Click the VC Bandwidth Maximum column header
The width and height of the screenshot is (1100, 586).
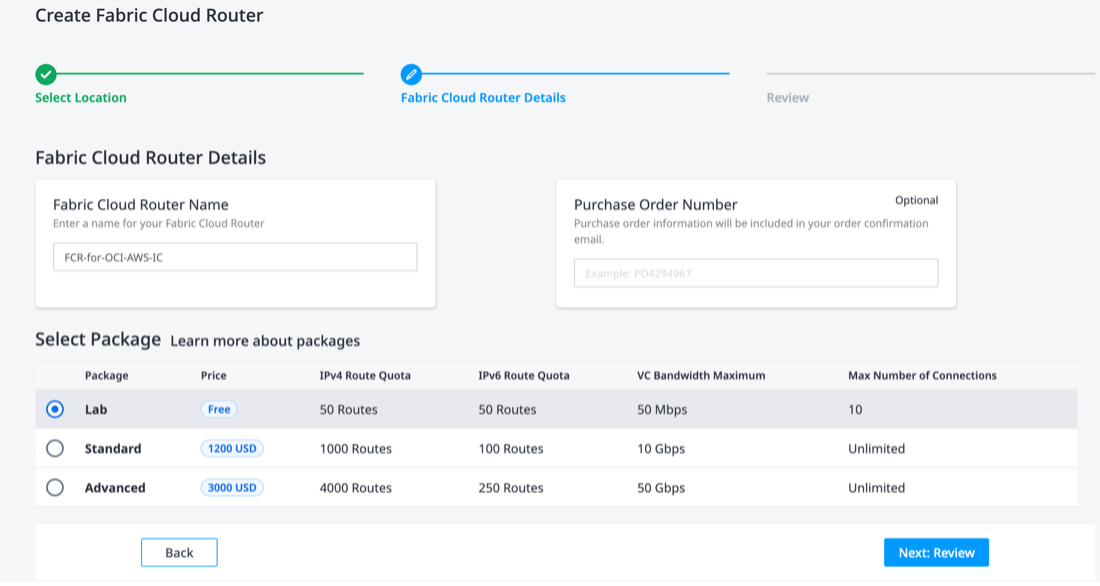click(x=701, y=376)
